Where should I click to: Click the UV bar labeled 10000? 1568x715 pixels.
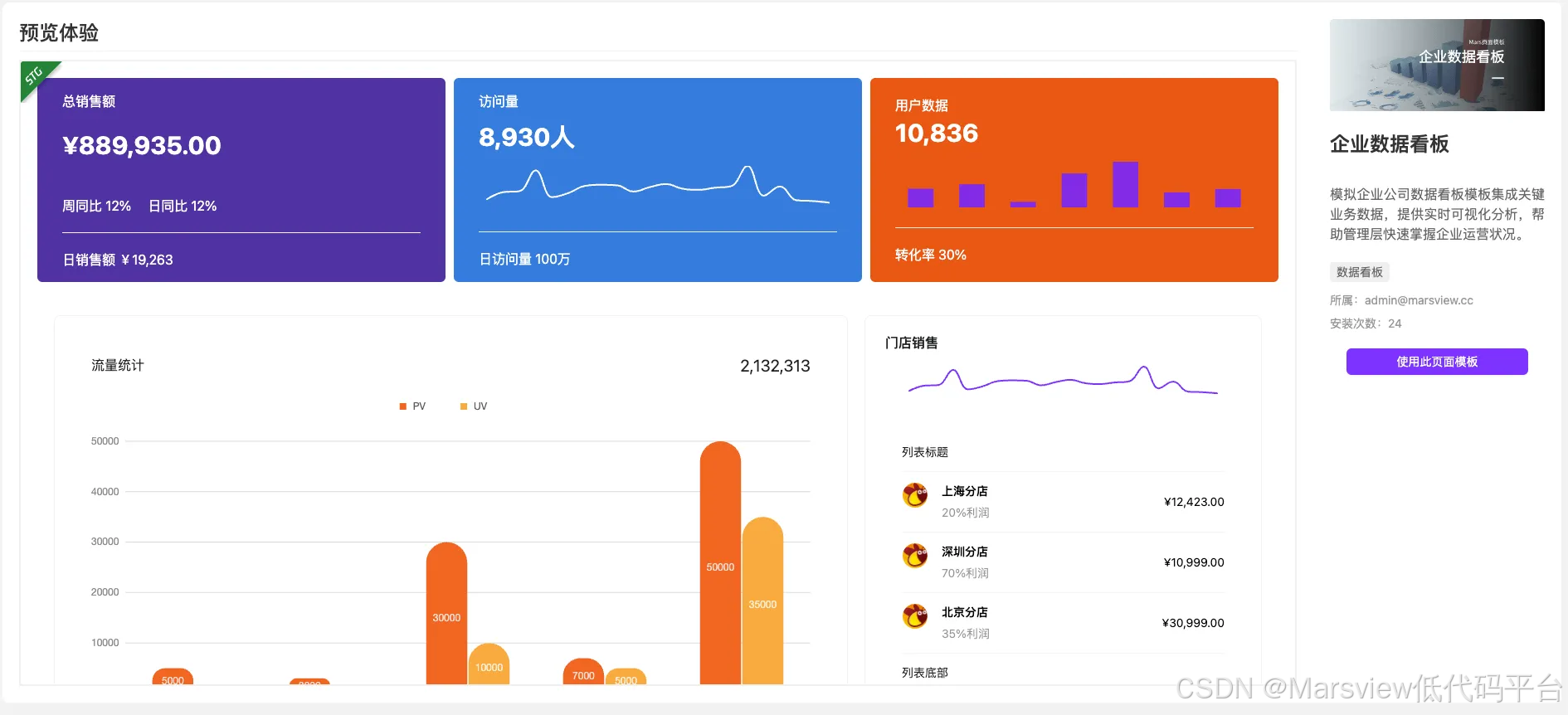pos(489,664)
